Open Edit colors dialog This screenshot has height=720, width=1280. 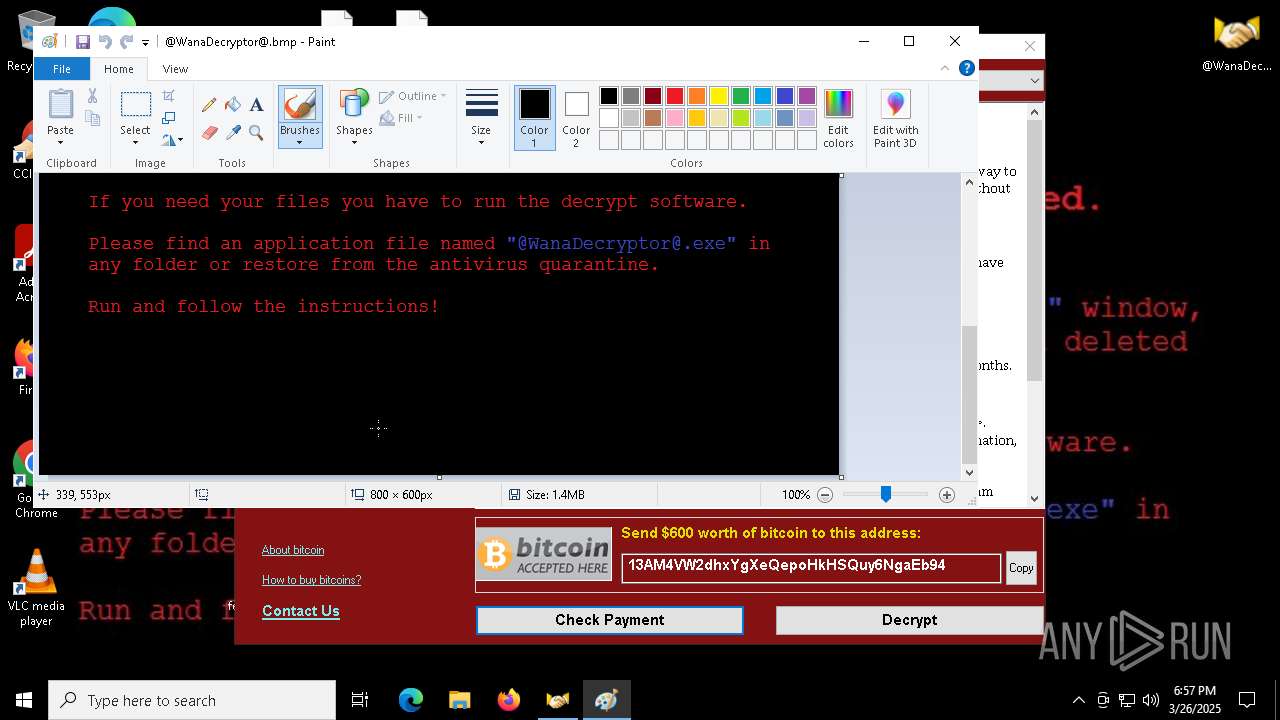pyautogui.click(x=838, y=118)
